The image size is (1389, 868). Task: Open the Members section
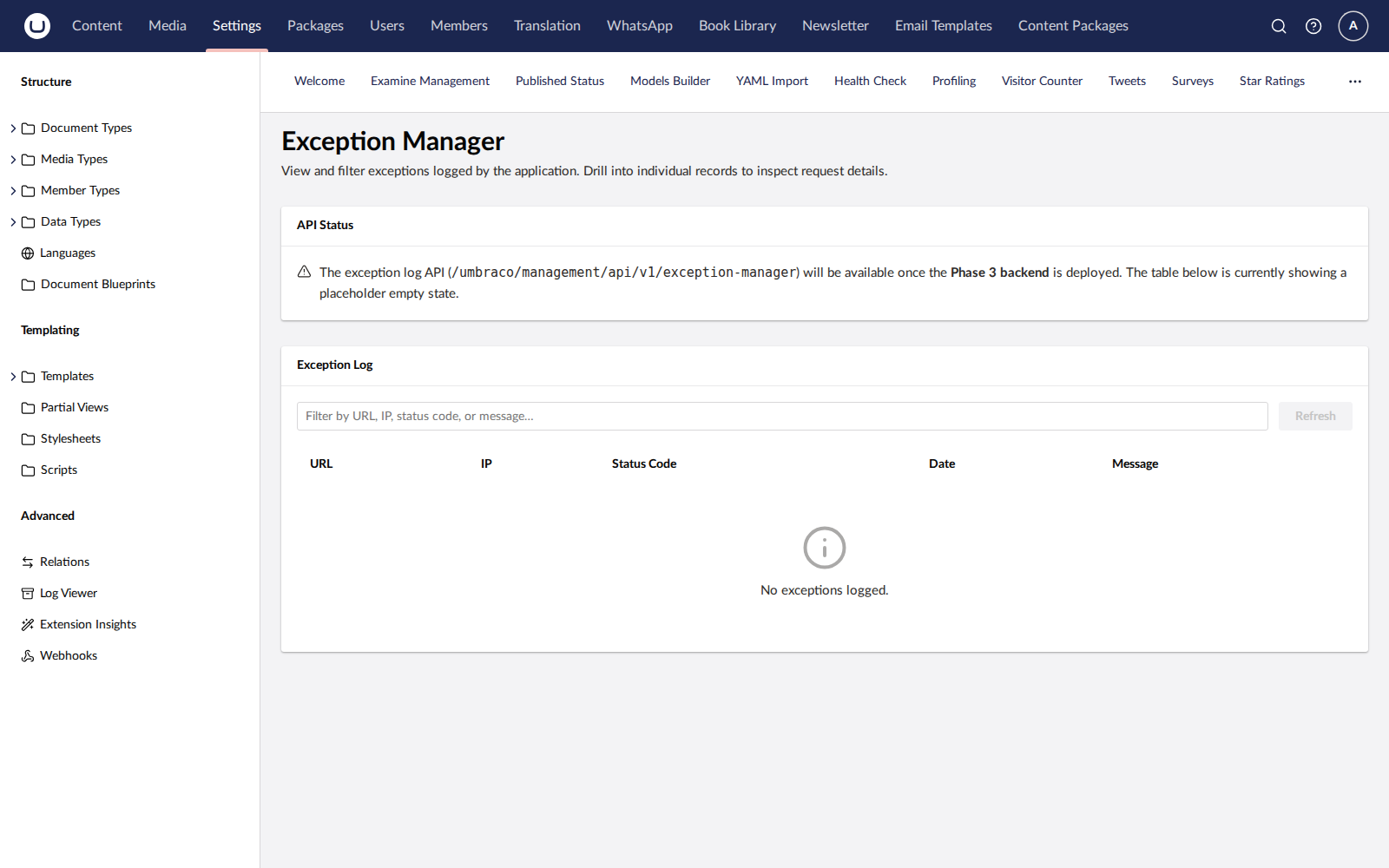click(x=459, y=26)
